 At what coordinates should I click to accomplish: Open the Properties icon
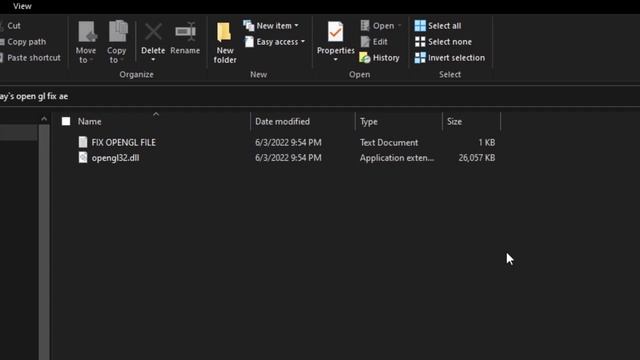pyautogui.click(x=335, y=32)
